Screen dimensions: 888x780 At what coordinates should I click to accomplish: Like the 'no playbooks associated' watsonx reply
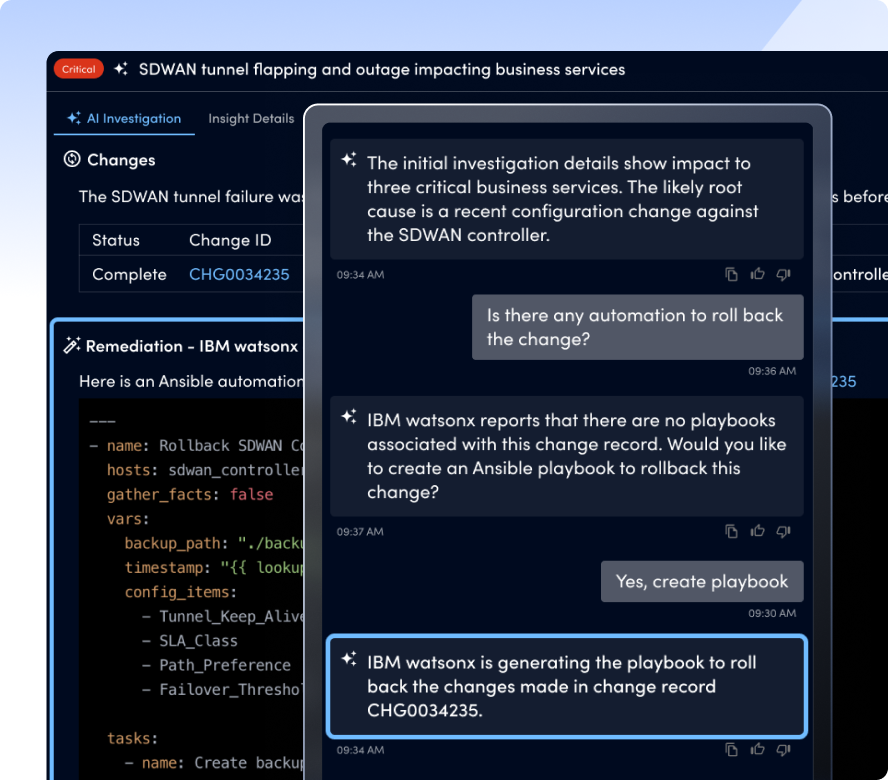pos(758,531)
